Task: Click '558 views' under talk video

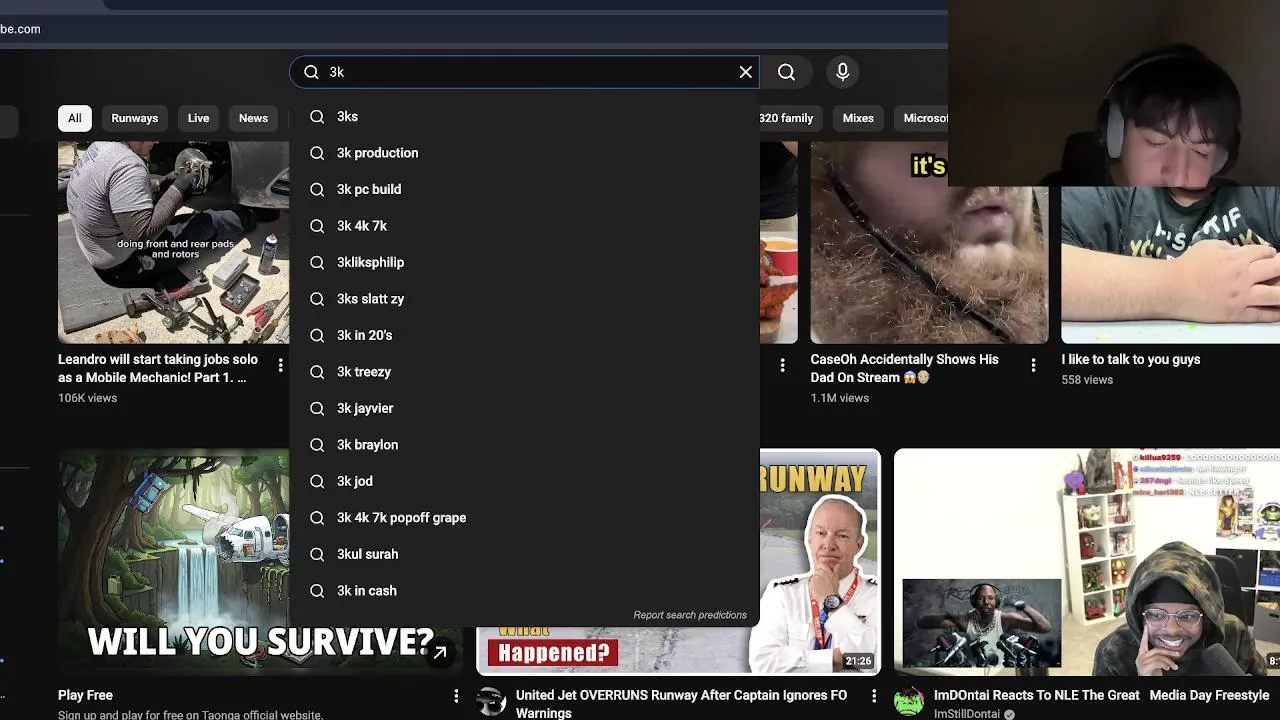Action: click(x=1087, y=380)
